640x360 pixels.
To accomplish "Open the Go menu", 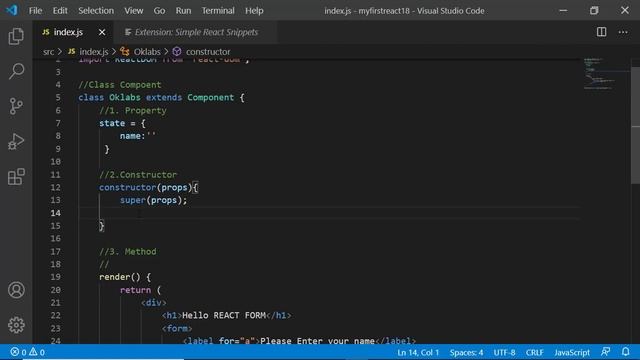I will 159,11.
